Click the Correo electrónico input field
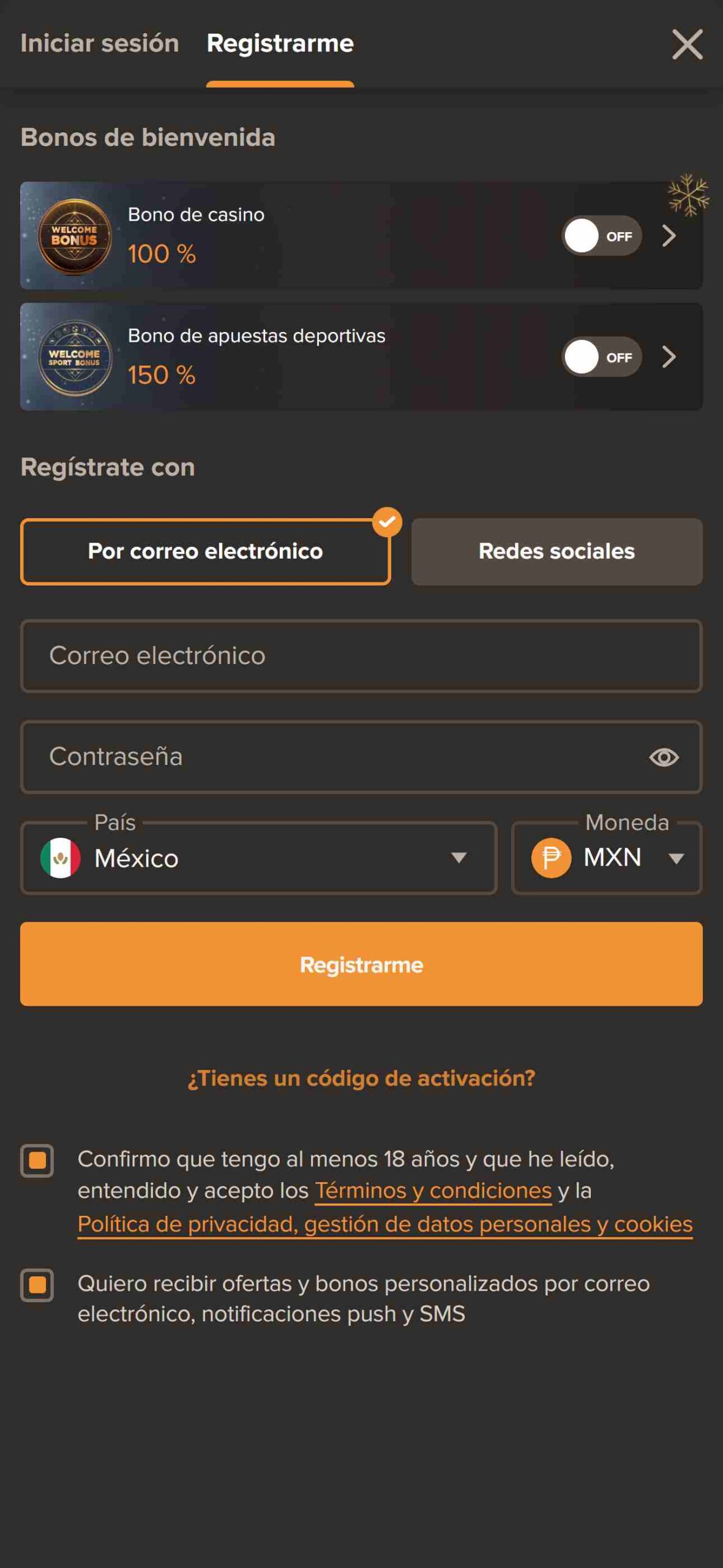The image size is (723, 1568). point(361,656)
